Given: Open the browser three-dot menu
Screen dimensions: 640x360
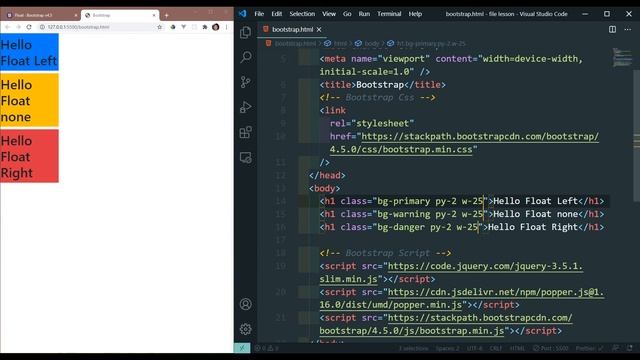Looking at the screenshot, I should 227,27.
